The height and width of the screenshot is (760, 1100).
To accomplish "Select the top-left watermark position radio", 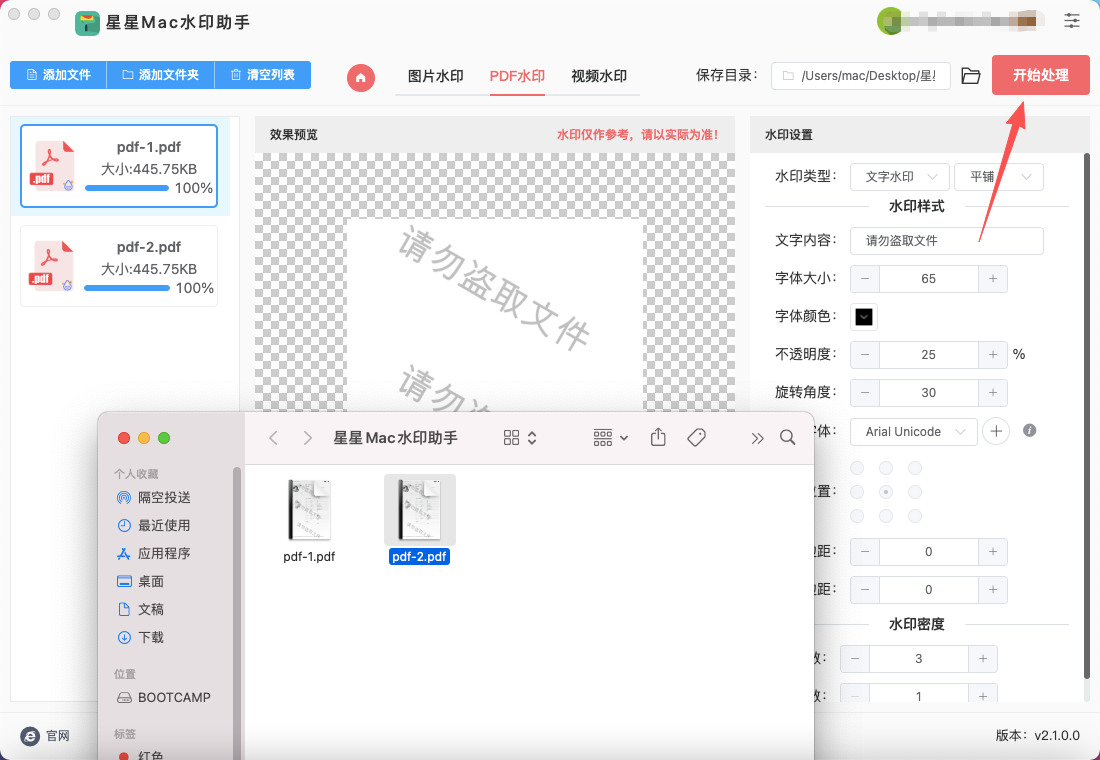I will pos(856,468).
